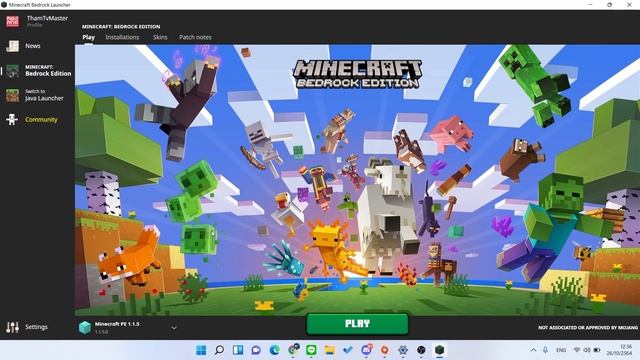Open LINE app from taskbar
Image resolution: width=640 pixels, height=360 pixels.
coord(311,350)
